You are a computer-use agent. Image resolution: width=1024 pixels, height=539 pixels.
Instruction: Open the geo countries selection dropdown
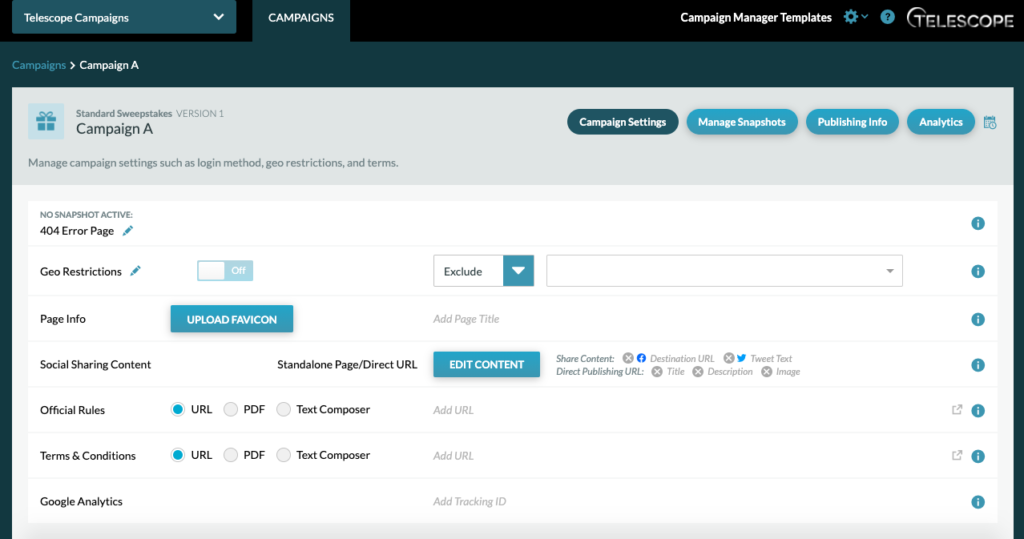click(x=724, y=270)
